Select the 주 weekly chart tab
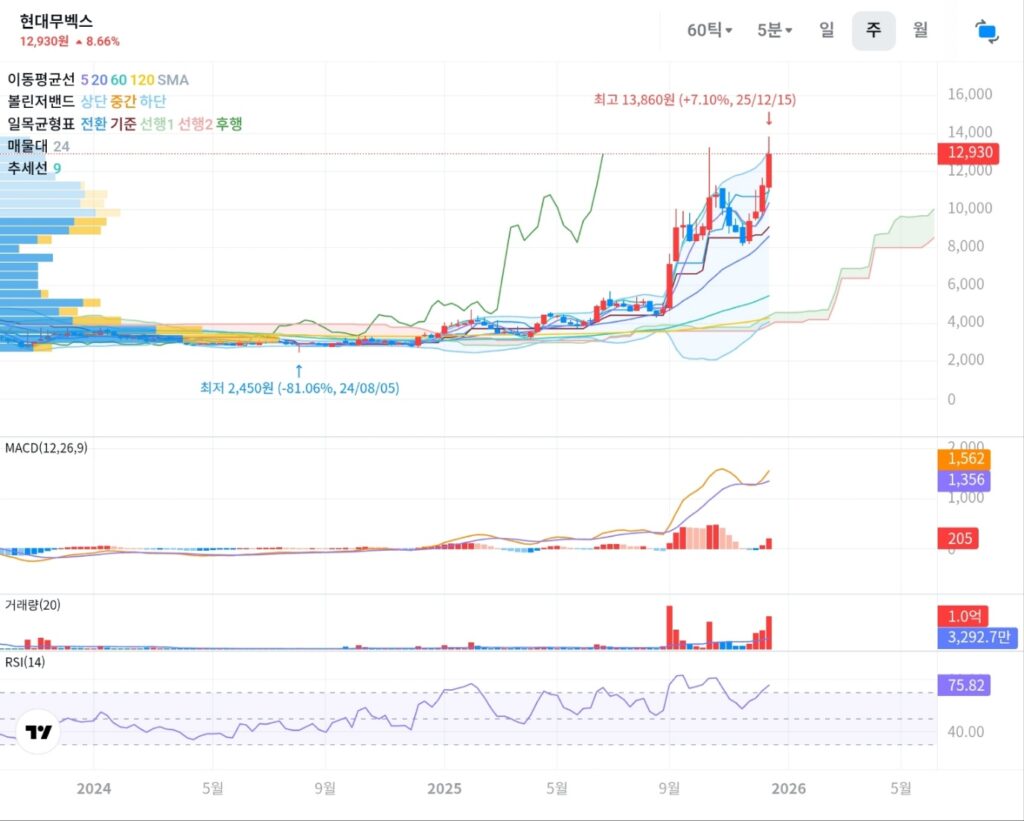This screenshot has width=1024, height=821. (x=873, y=30)
